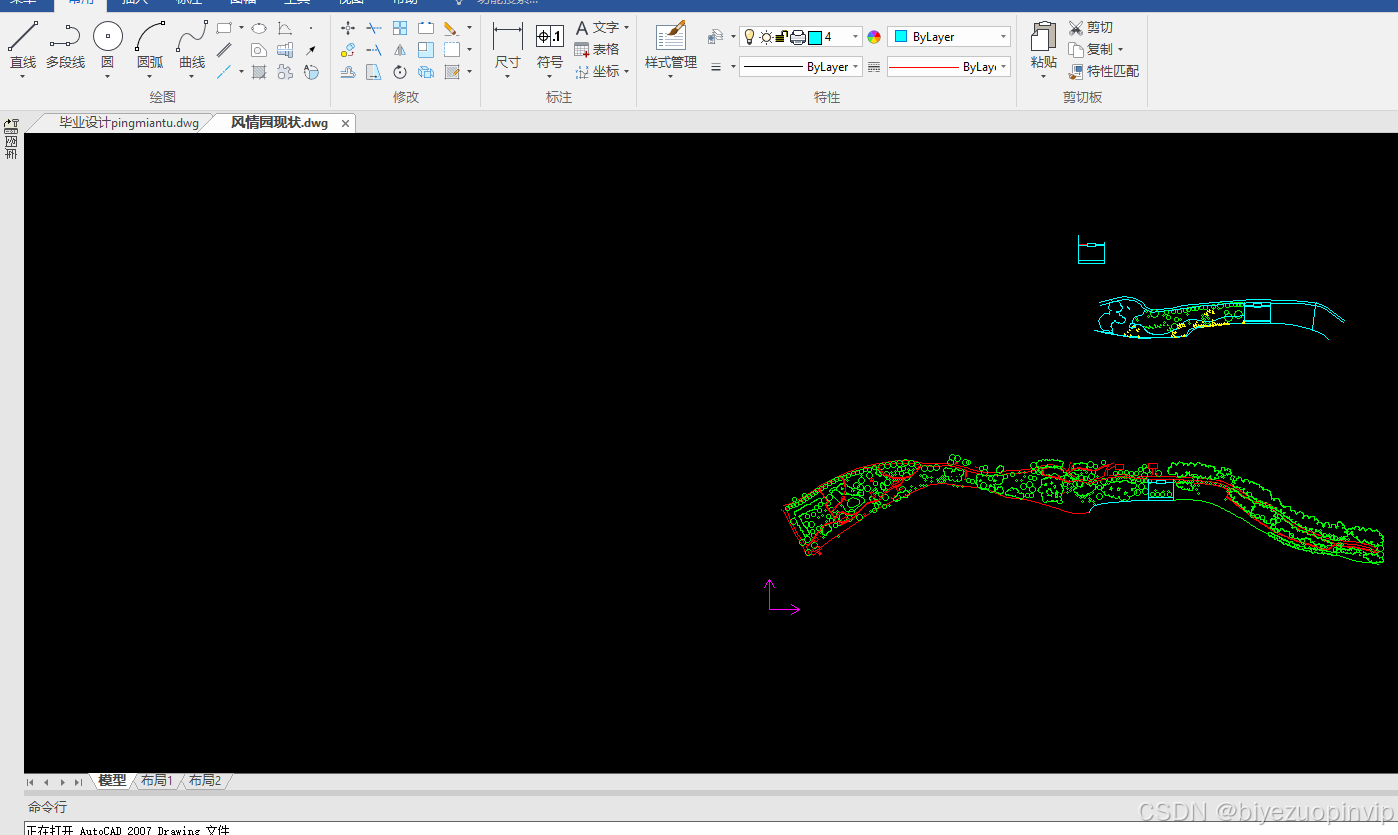Click the cyan layer color swatch
Screen dimensions: 1398x835
815,37
